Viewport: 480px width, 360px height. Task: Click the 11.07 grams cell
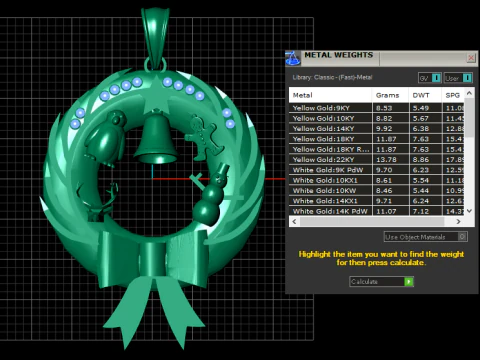[390, 211]
